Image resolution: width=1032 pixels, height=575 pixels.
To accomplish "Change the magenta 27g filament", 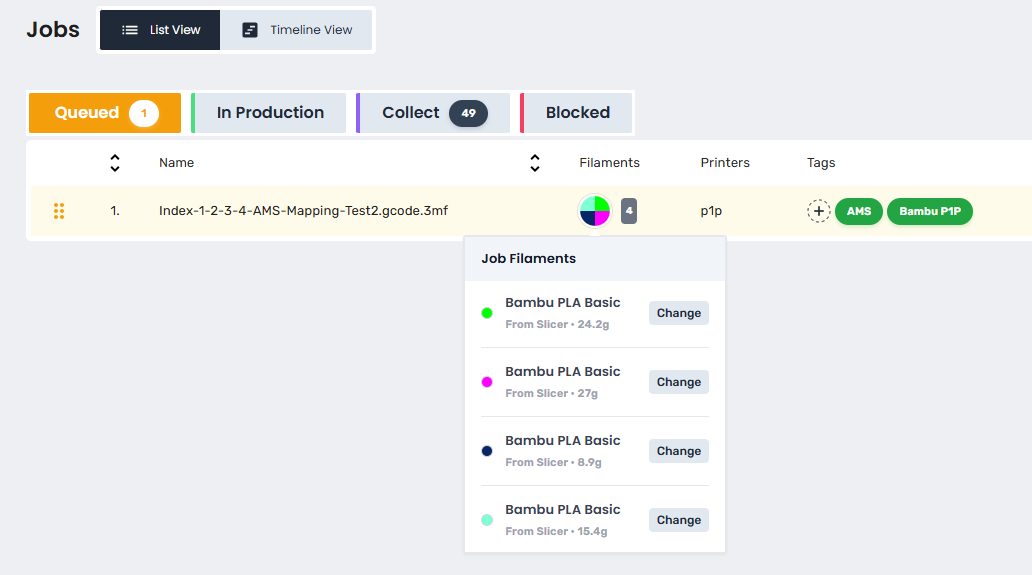I will (679, 382).
